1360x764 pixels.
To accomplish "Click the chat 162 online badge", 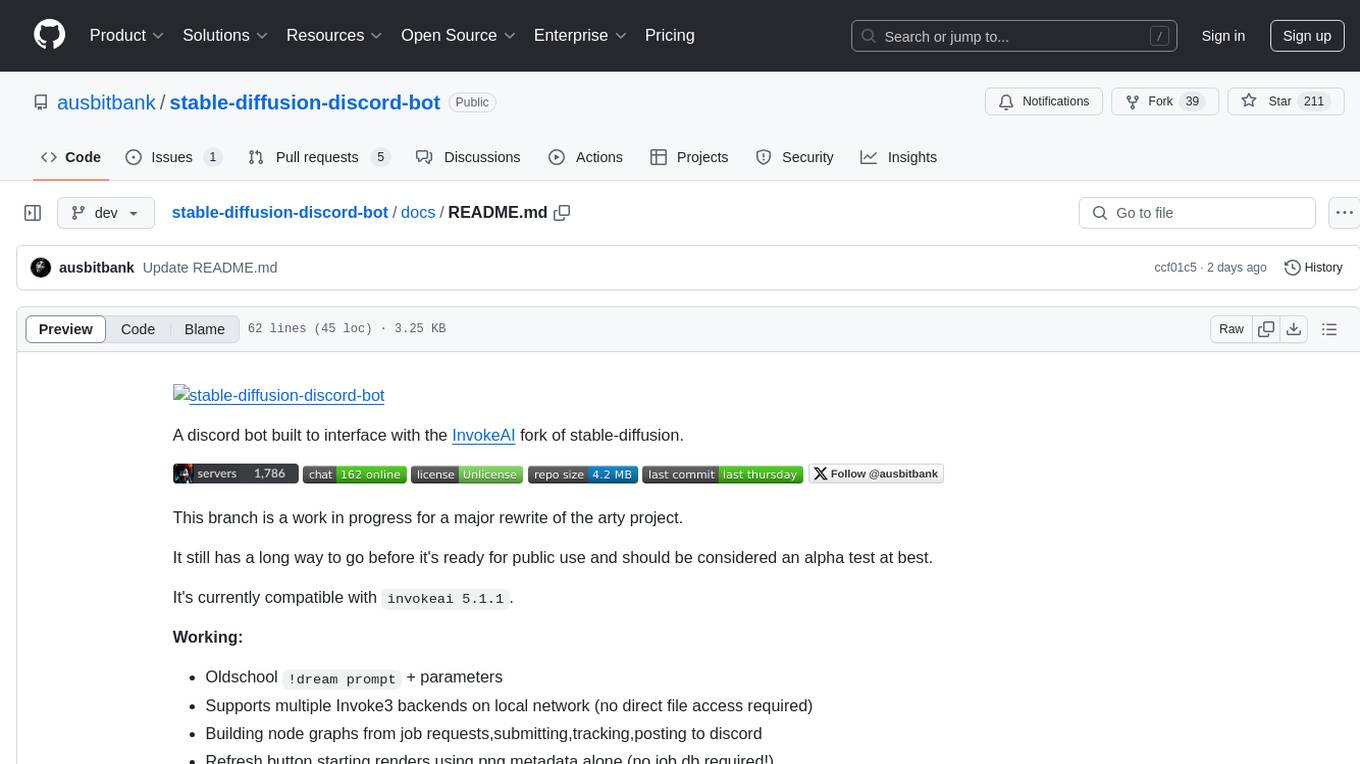I will pos(355,474).
